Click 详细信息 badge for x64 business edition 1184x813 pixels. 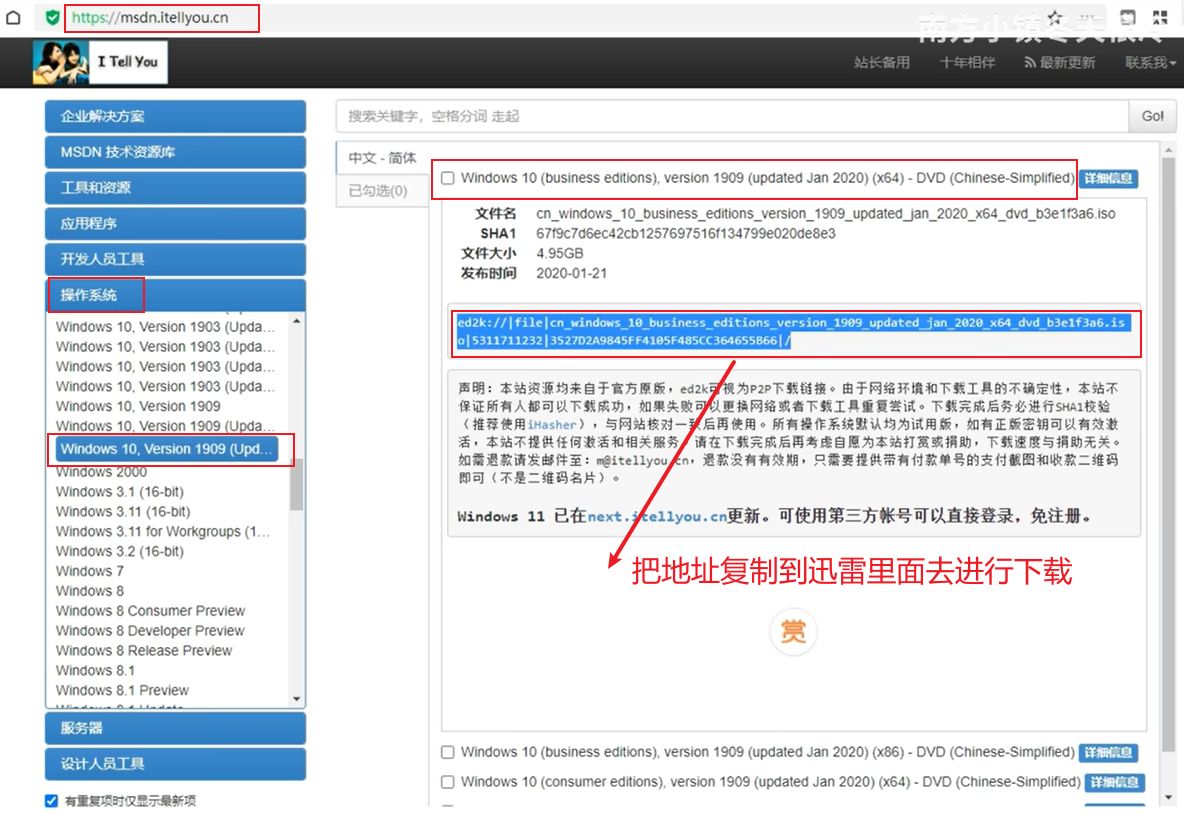pos(1108,178)
